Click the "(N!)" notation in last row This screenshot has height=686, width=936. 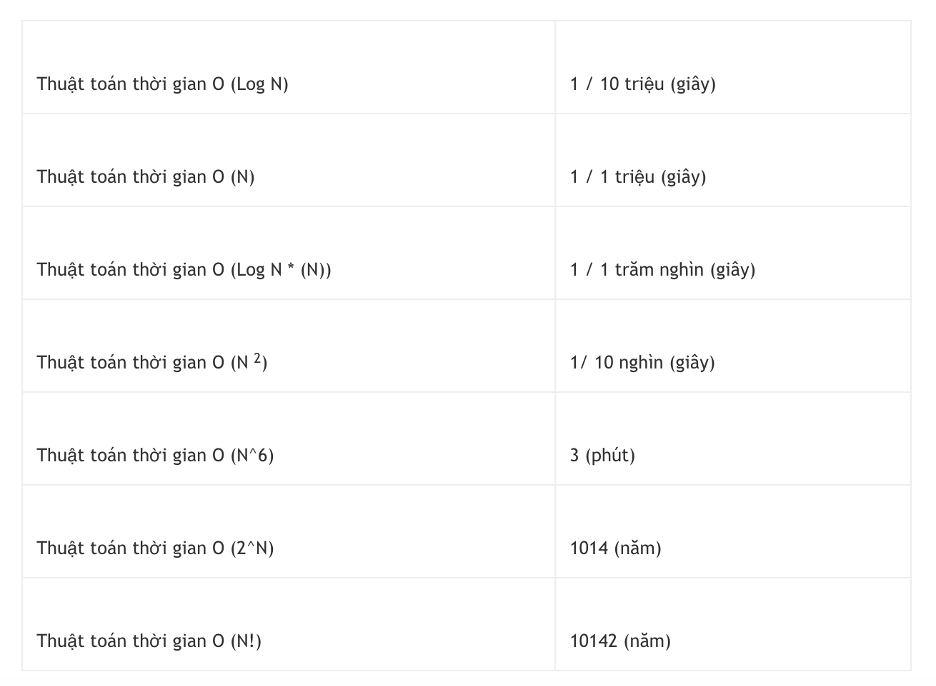click(x=246, y=641)
